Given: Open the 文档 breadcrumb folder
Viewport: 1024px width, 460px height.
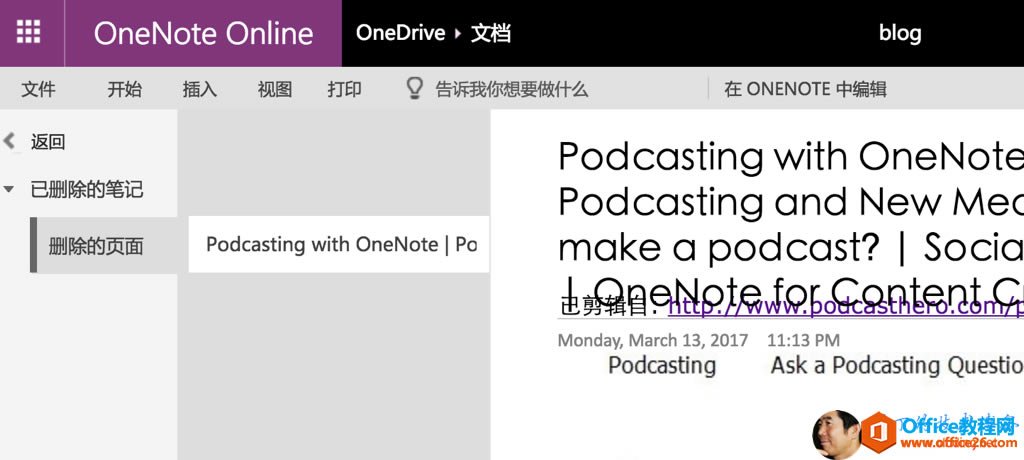Looking at the screenshot, I should pos(490,33).
